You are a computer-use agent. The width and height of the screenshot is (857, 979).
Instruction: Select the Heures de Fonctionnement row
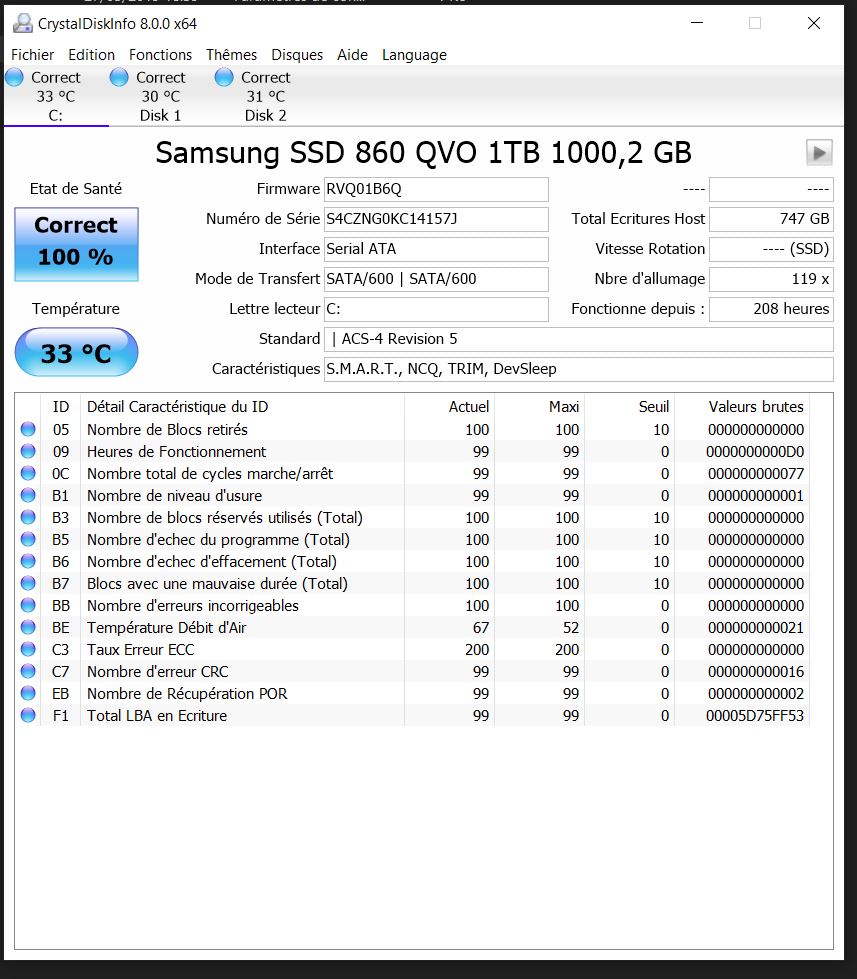click(x=413, y=451)
